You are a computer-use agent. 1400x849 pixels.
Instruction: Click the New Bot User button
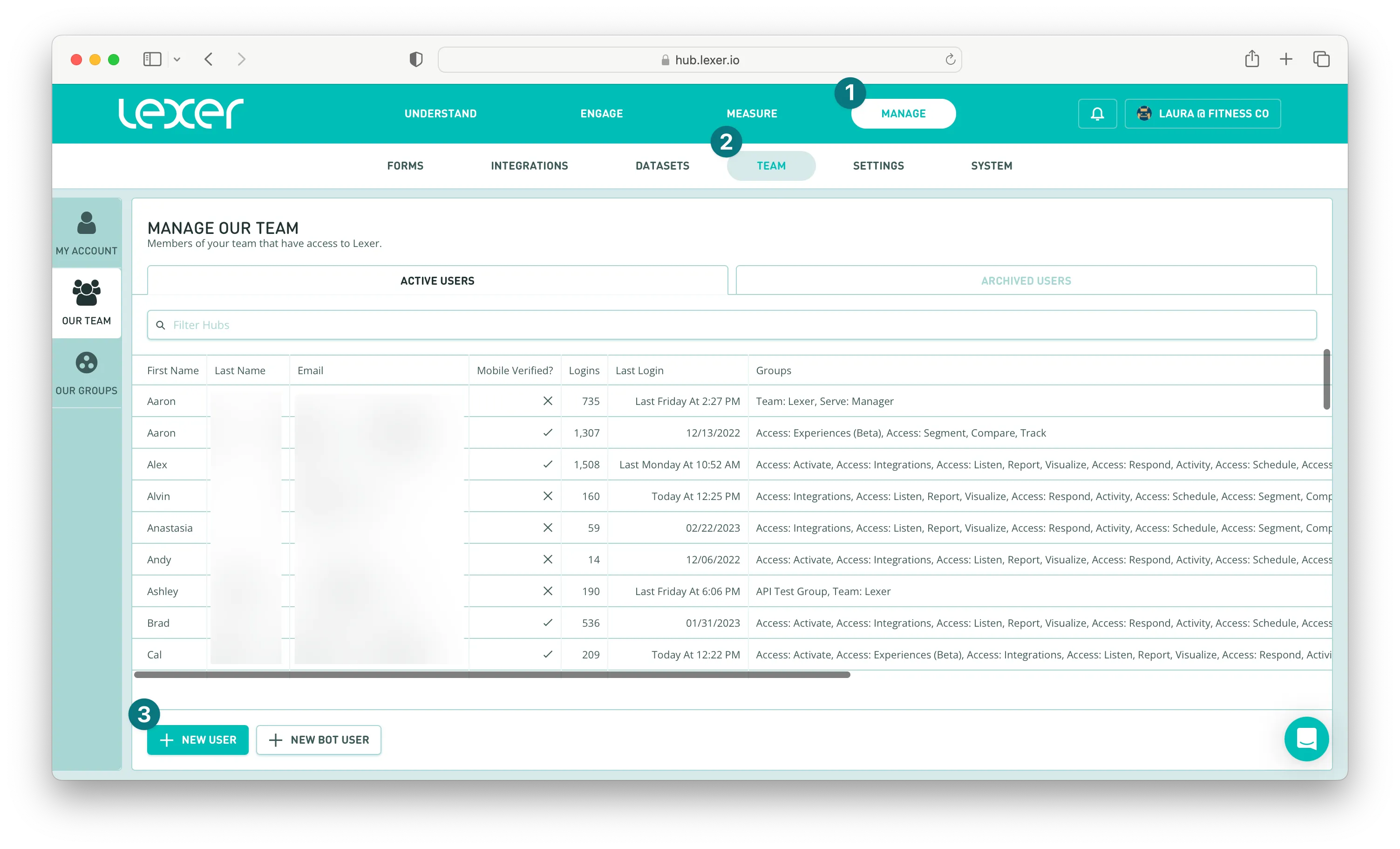(318, 740)
